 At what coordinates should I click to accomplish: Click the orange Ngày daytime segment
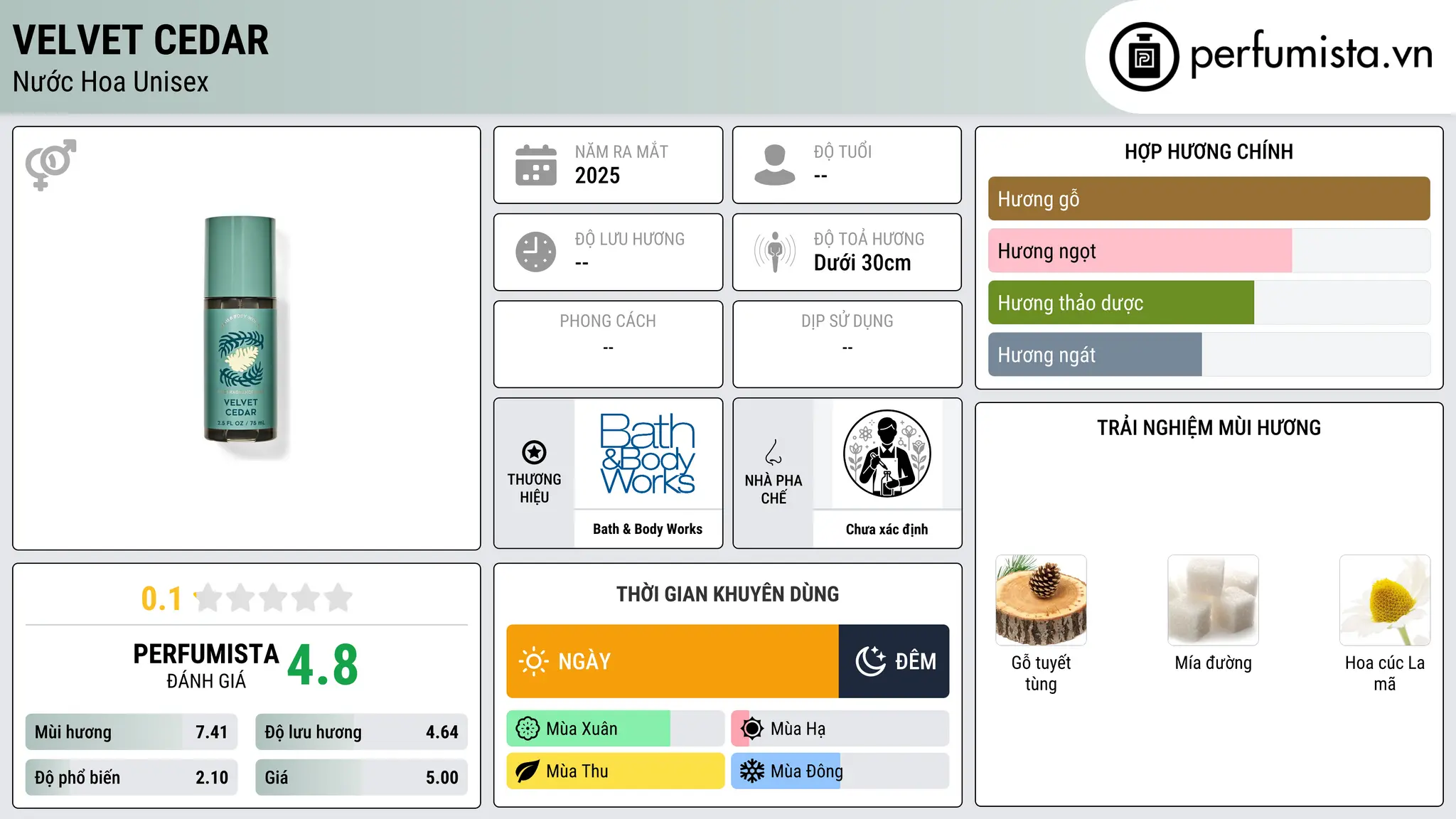(x=673, y=661)
